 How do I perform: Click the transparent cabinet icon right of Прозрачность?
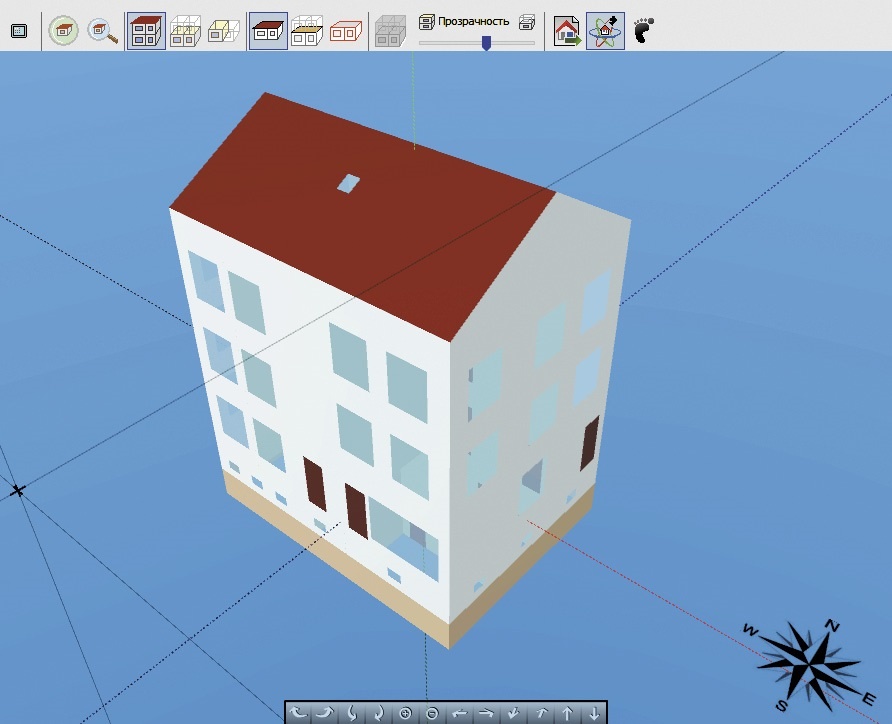point(527,22)
